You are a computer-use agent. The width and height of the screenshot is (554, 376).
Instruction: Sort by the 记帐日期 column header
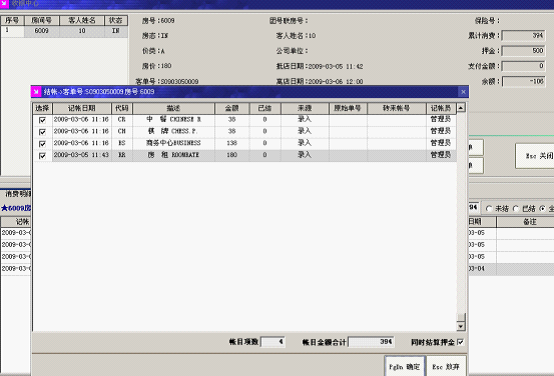coord(82,108)
